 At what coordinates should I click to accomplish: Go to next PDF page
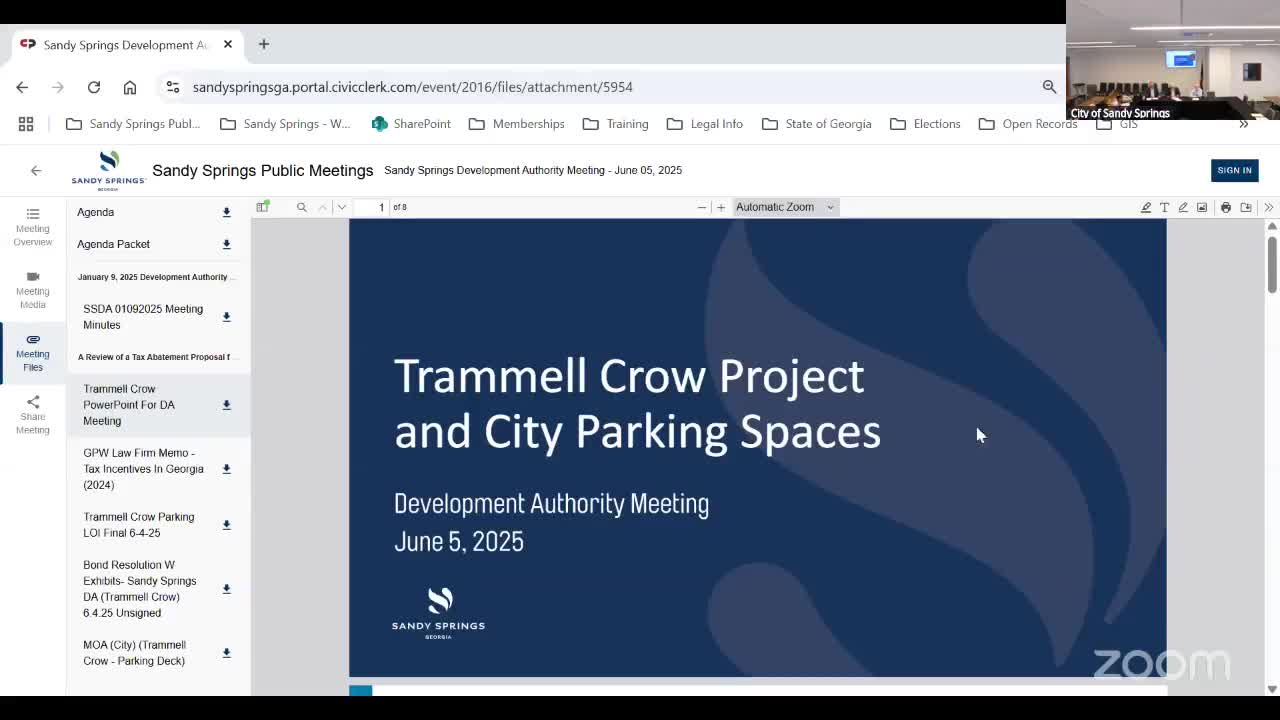pos(342,207)
